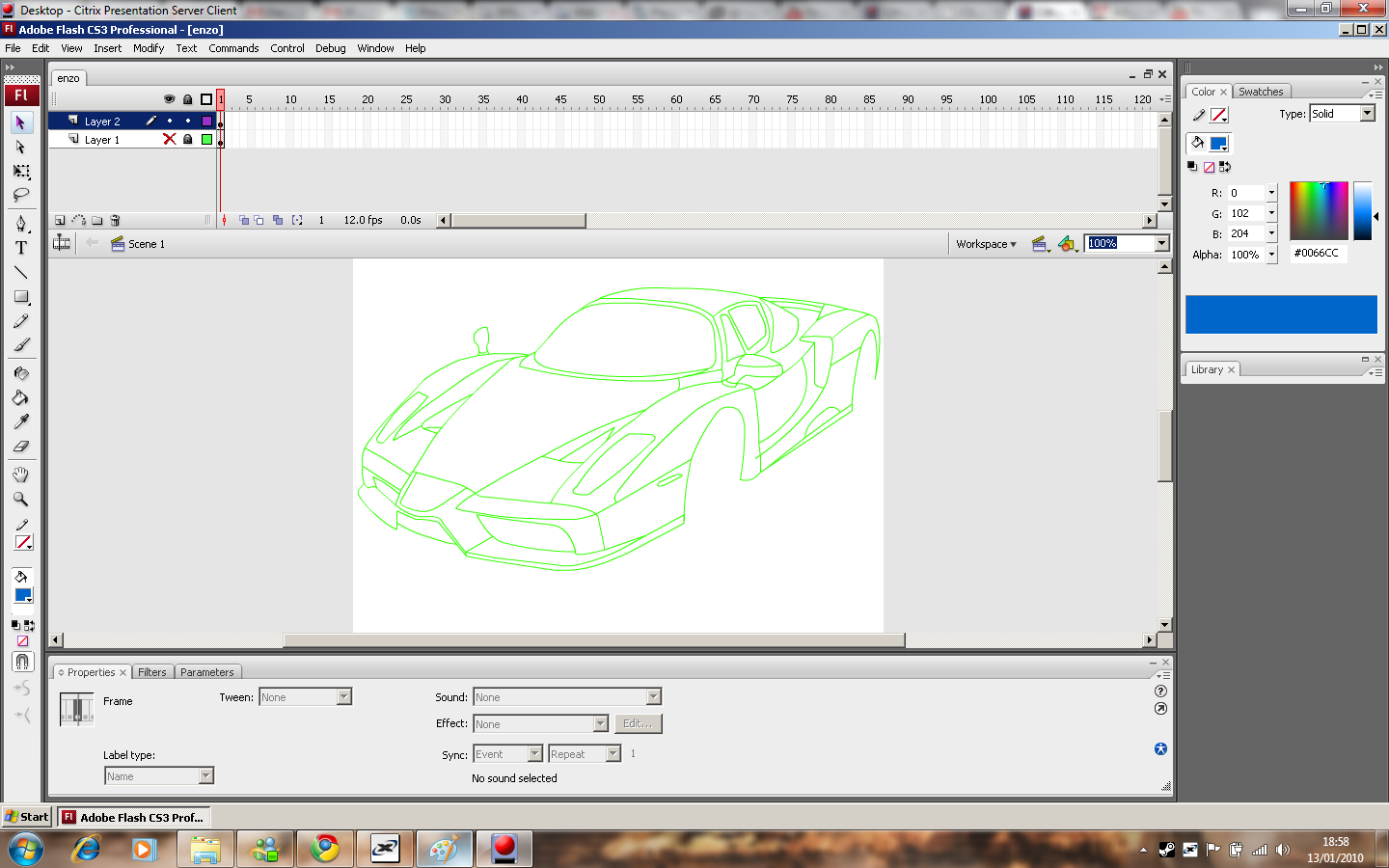1389x868 pixels.
Task: Open the Edit Symbols dropdown
Action: pos(1068,244)
